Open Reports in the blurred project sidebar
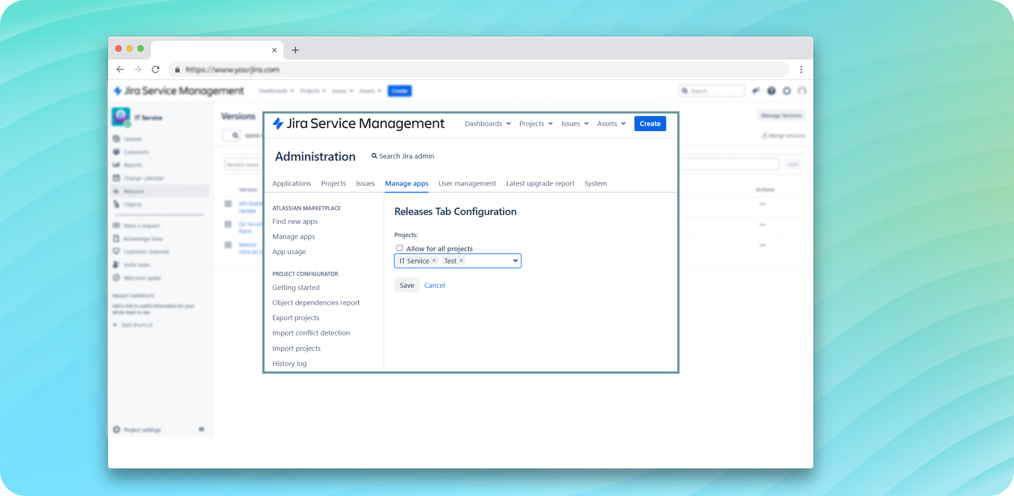 127,165
